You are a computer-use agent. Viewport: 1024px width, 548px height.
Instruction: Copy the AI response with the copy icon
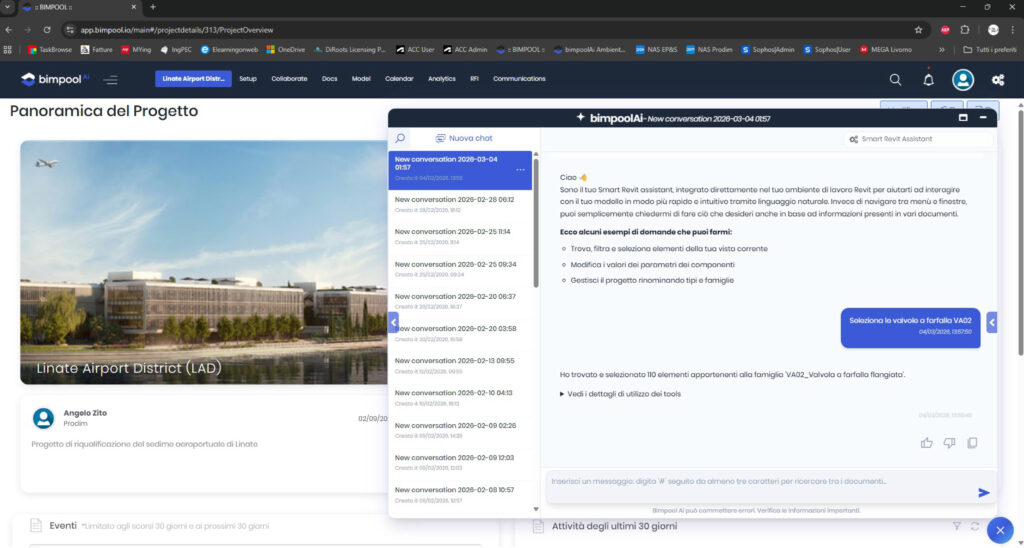coord(972,443)
